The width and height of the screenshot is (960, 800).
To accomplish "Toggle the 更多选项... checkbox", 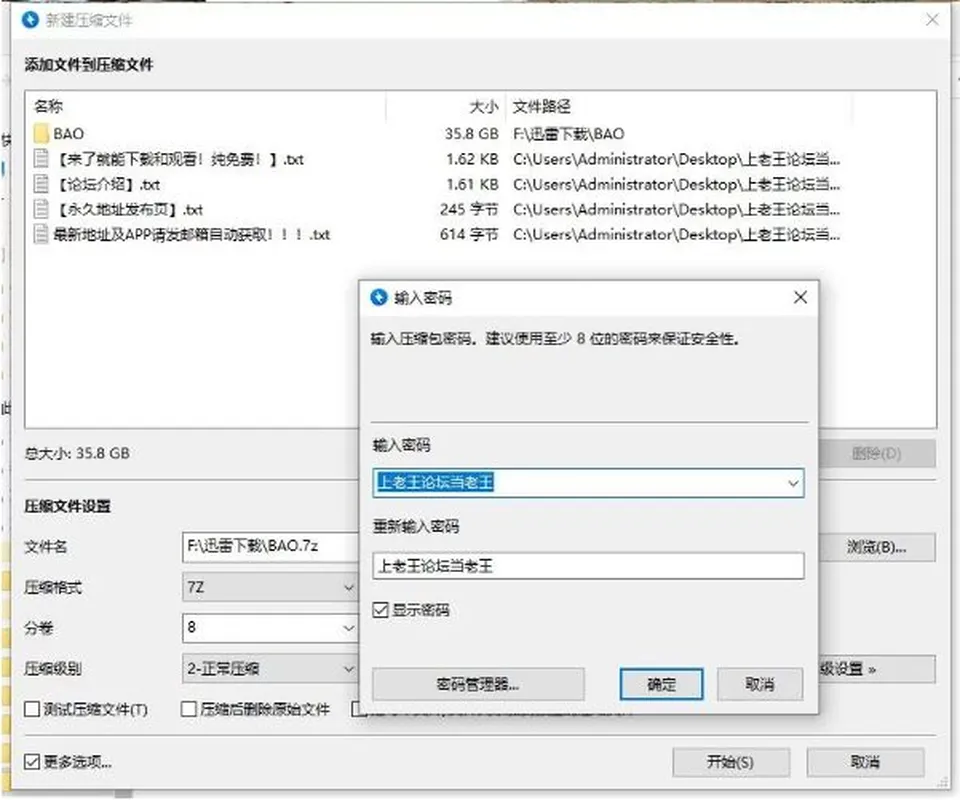I will [x=32, y=762].
